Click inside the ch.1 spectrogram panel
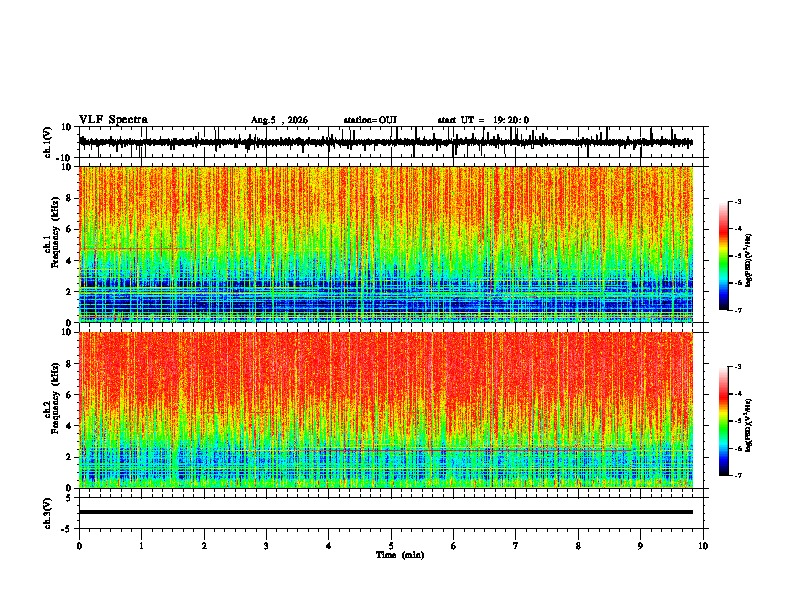The width and height of the screenshot is (792, 612). coord(386,244)
